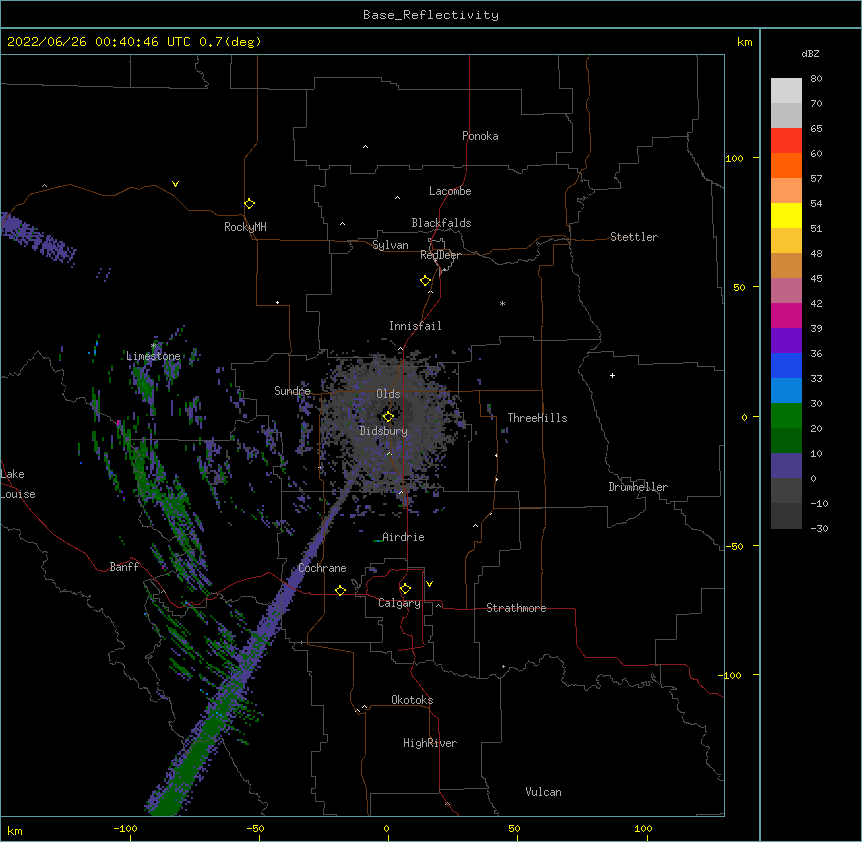Click the Stettler city label
This screenshot has height=842, width=862.
pos(634,237)
